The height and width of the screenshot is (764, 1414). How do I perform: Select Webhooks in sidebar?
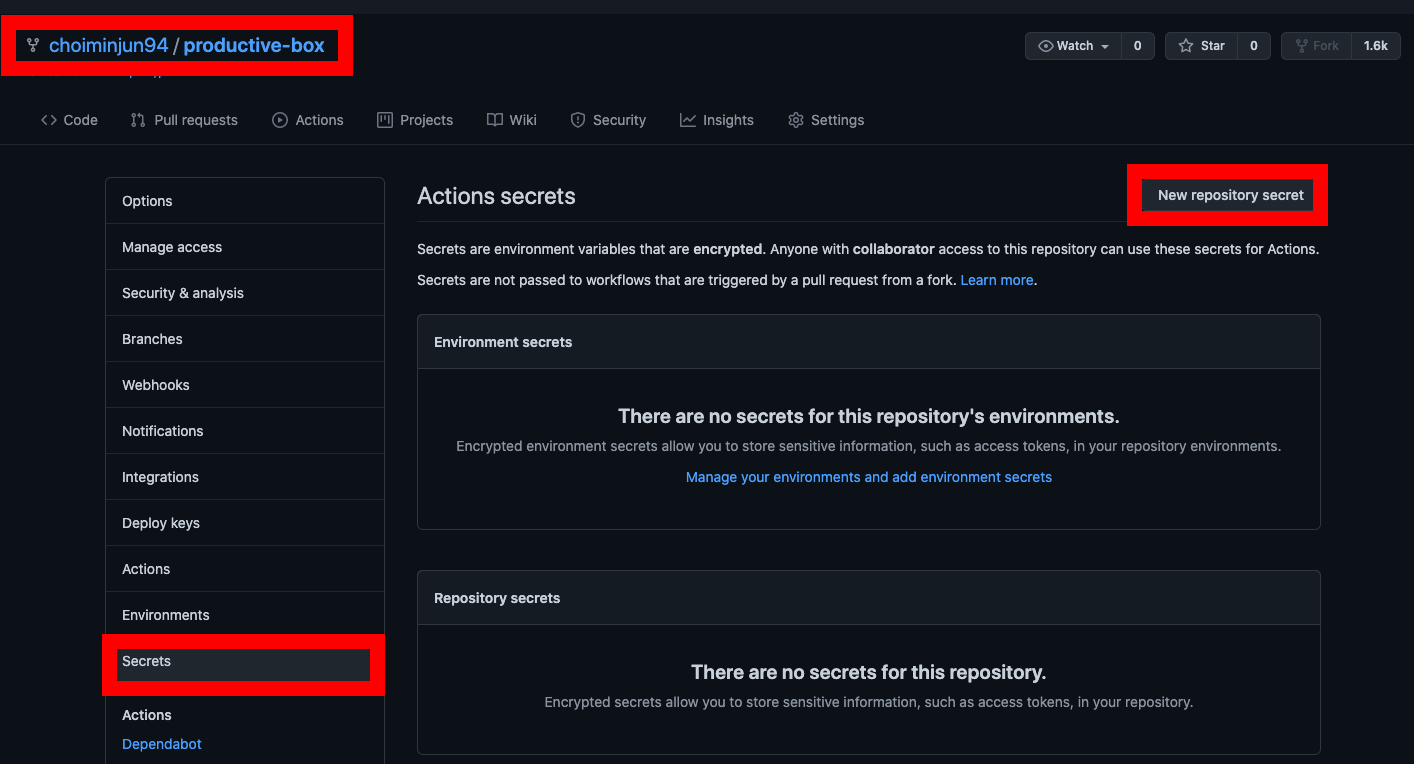click(x=245, y=385)
